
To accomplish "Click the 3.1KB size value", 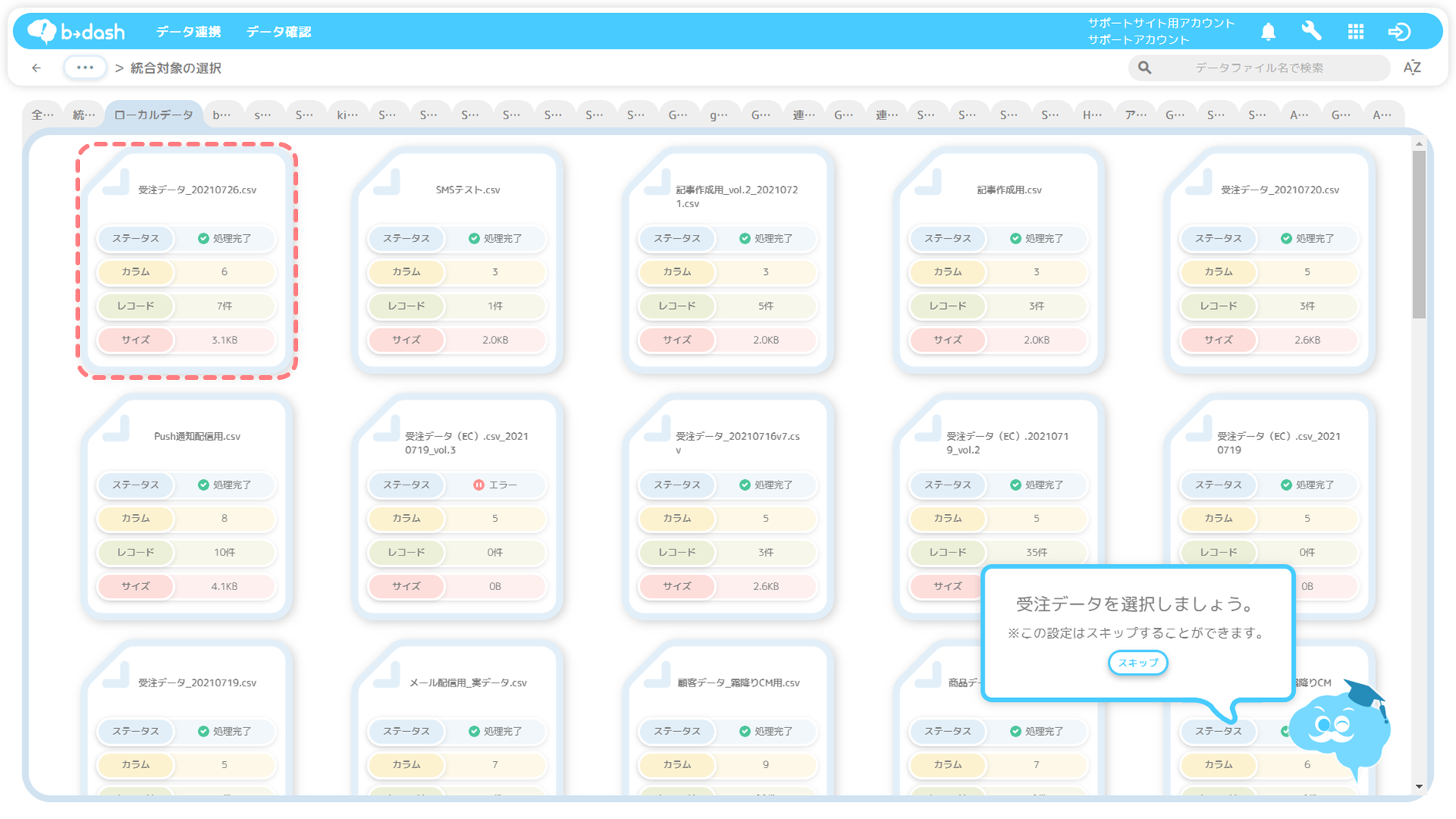I will click(x=224, y=340).
